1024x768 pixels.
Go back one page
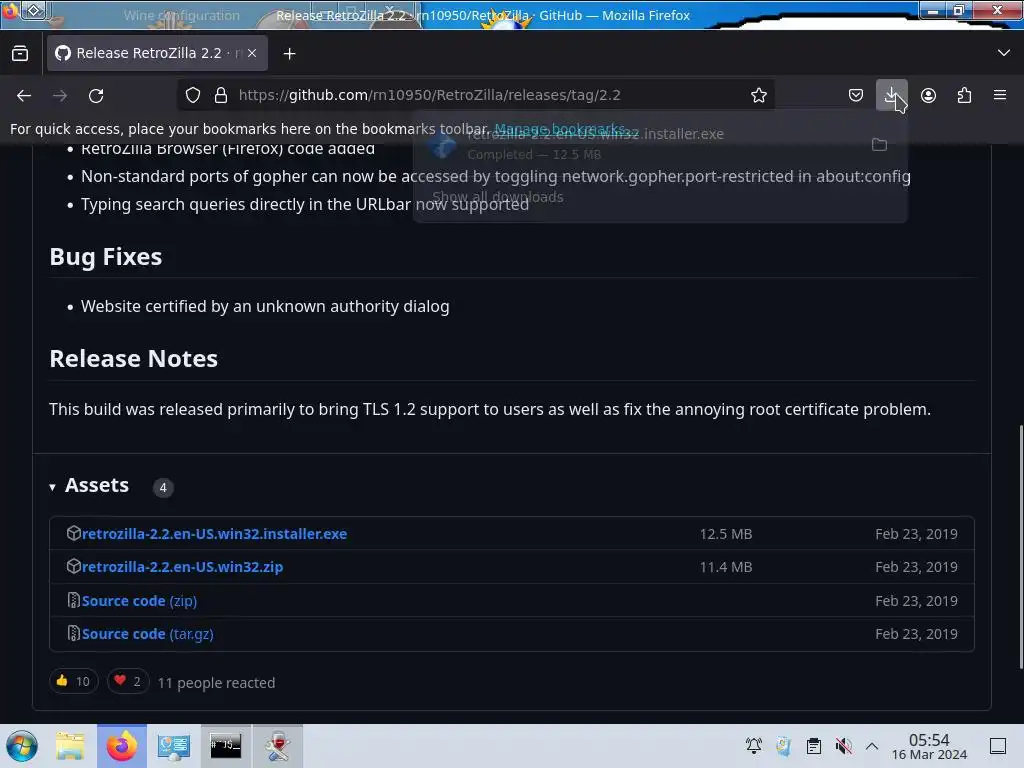tap(24, 95)
